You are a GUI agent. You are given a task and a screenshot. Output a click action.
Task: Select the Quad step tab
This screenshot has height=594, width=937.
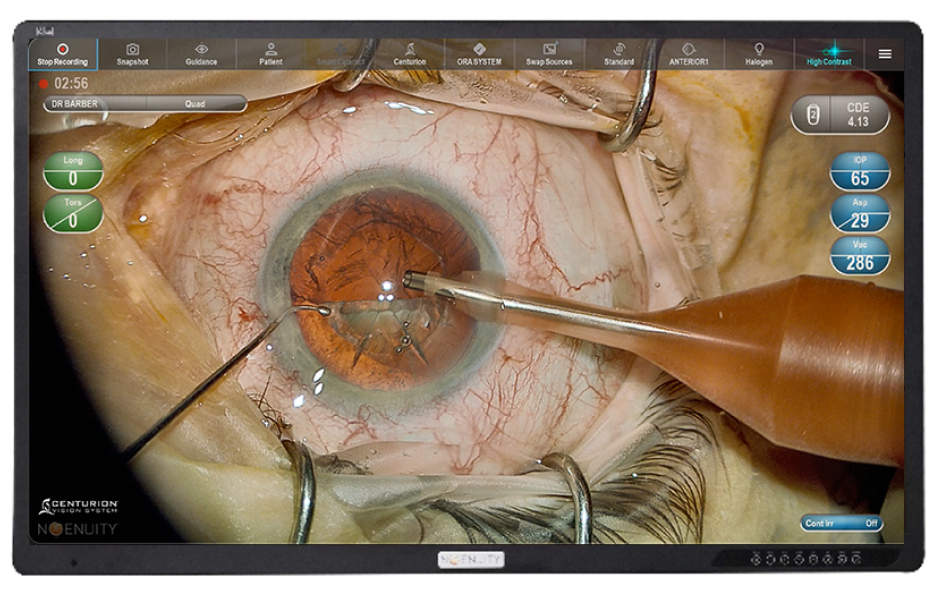pyautogui.click(x=196, y=103)
